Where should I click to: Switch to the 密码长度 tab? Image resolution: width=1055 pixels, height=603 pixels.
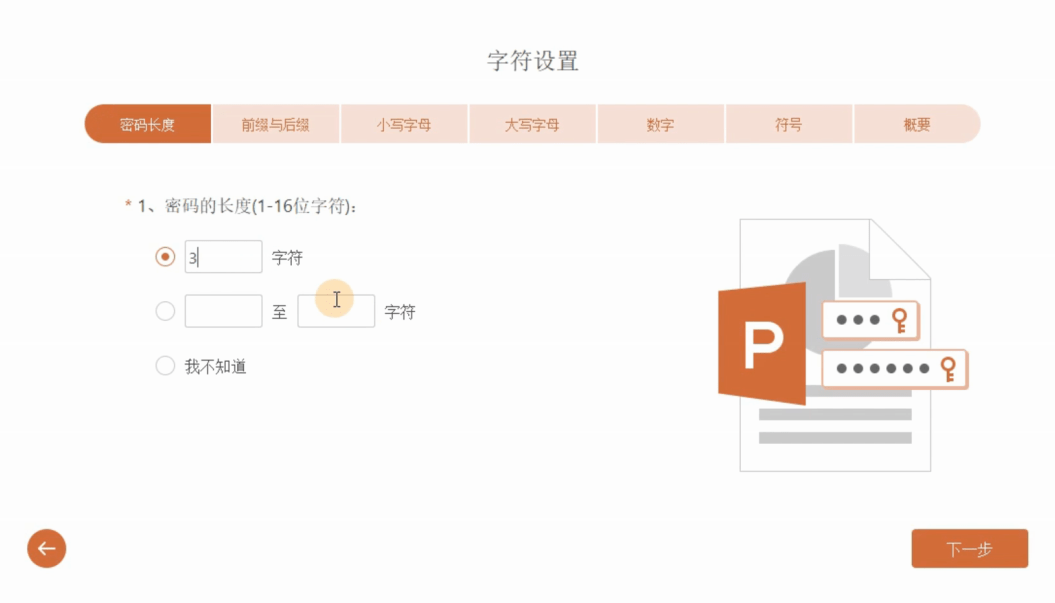click(x=148, y=125)
